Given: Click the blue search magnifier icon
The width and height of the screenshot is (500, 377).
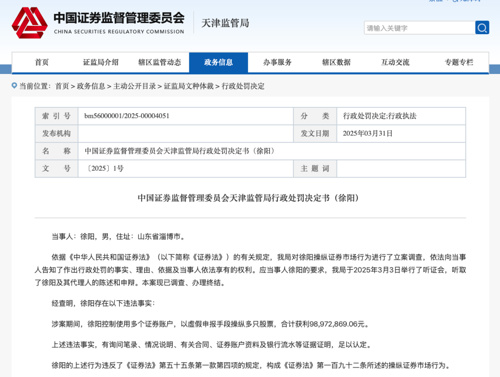Looking at the screenshot, I should pyautogui.click(x=482, y=28).
